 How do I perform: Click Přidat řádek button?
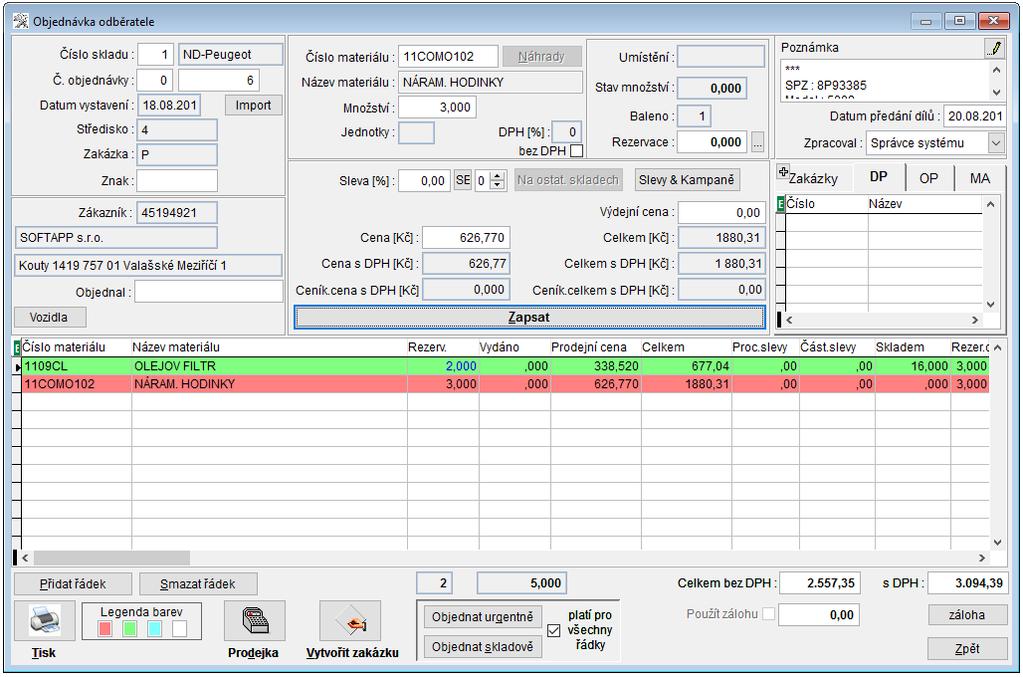click(72, 584)
